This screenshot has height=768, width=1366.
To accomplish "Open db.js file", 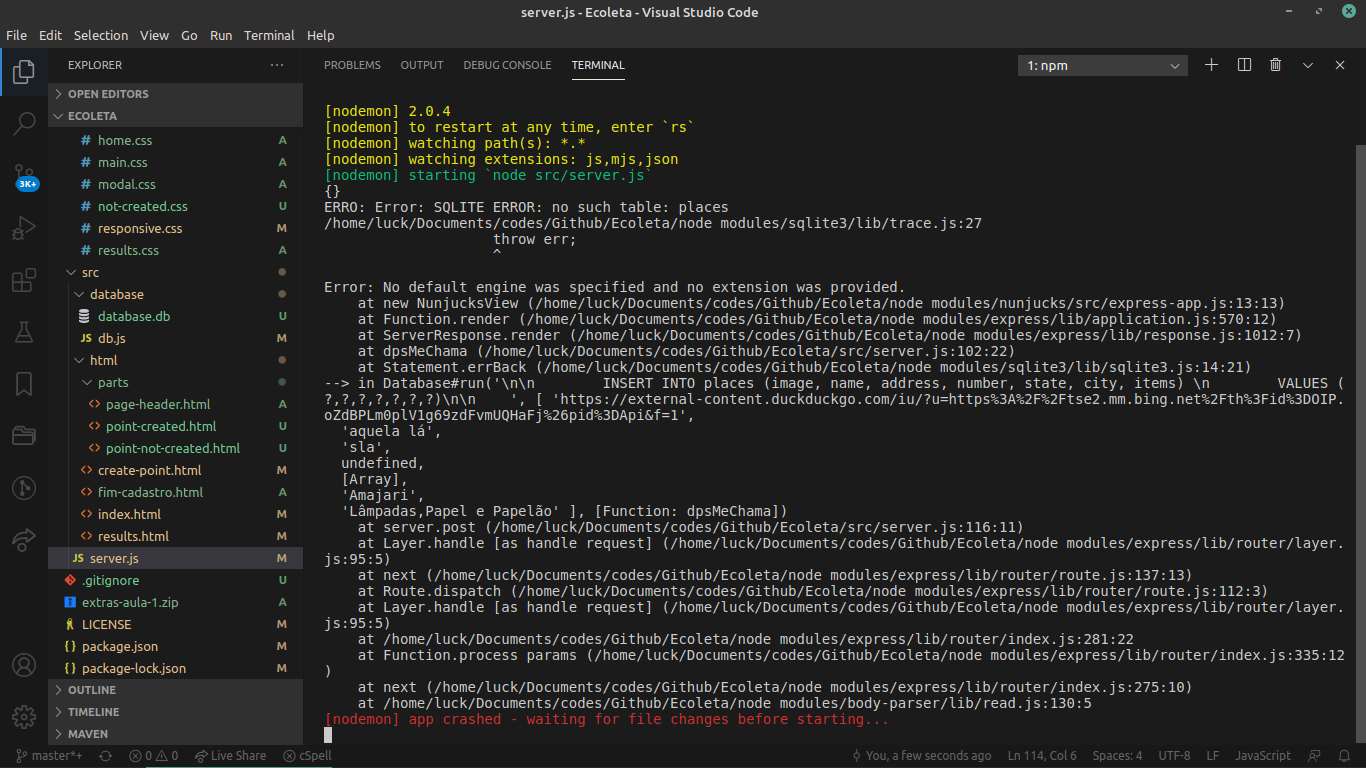I will point(176,338).
